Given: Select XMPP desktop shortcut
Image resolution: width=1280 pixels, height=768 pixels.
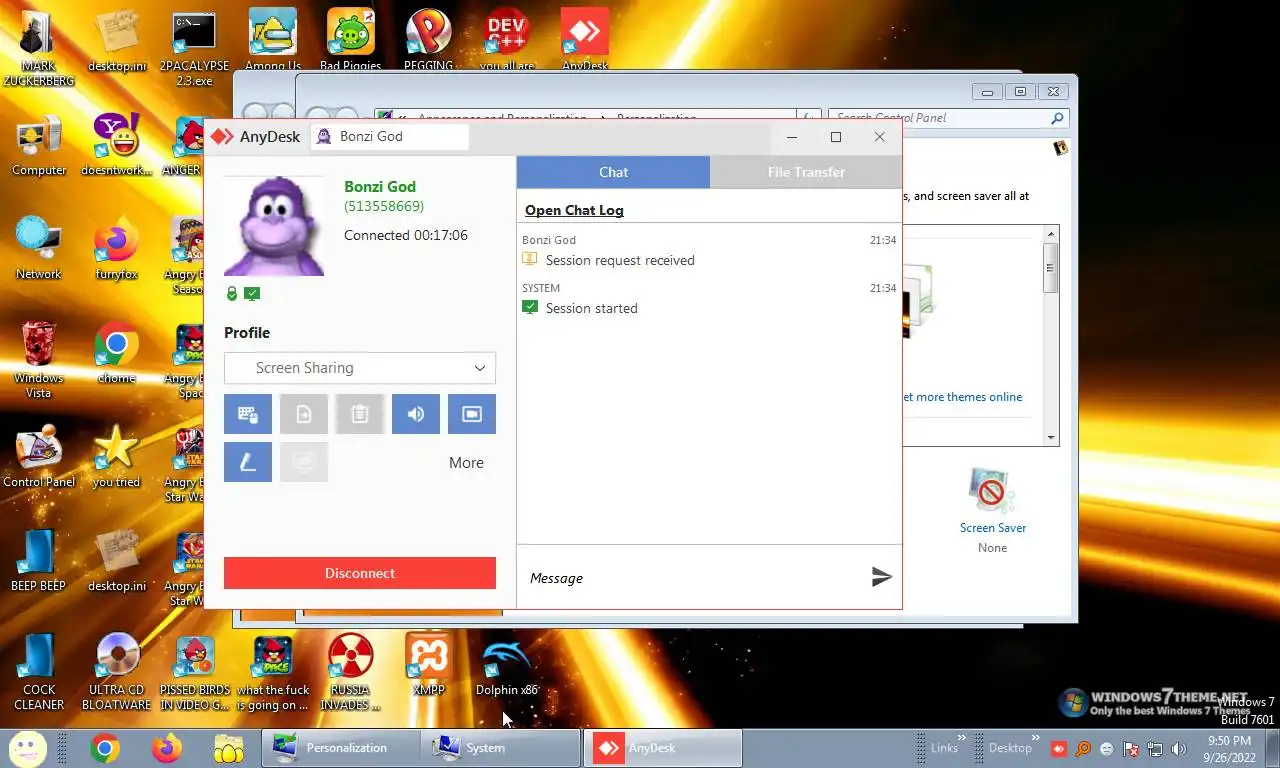Looking at the screenshot, I should pos(428,665).
